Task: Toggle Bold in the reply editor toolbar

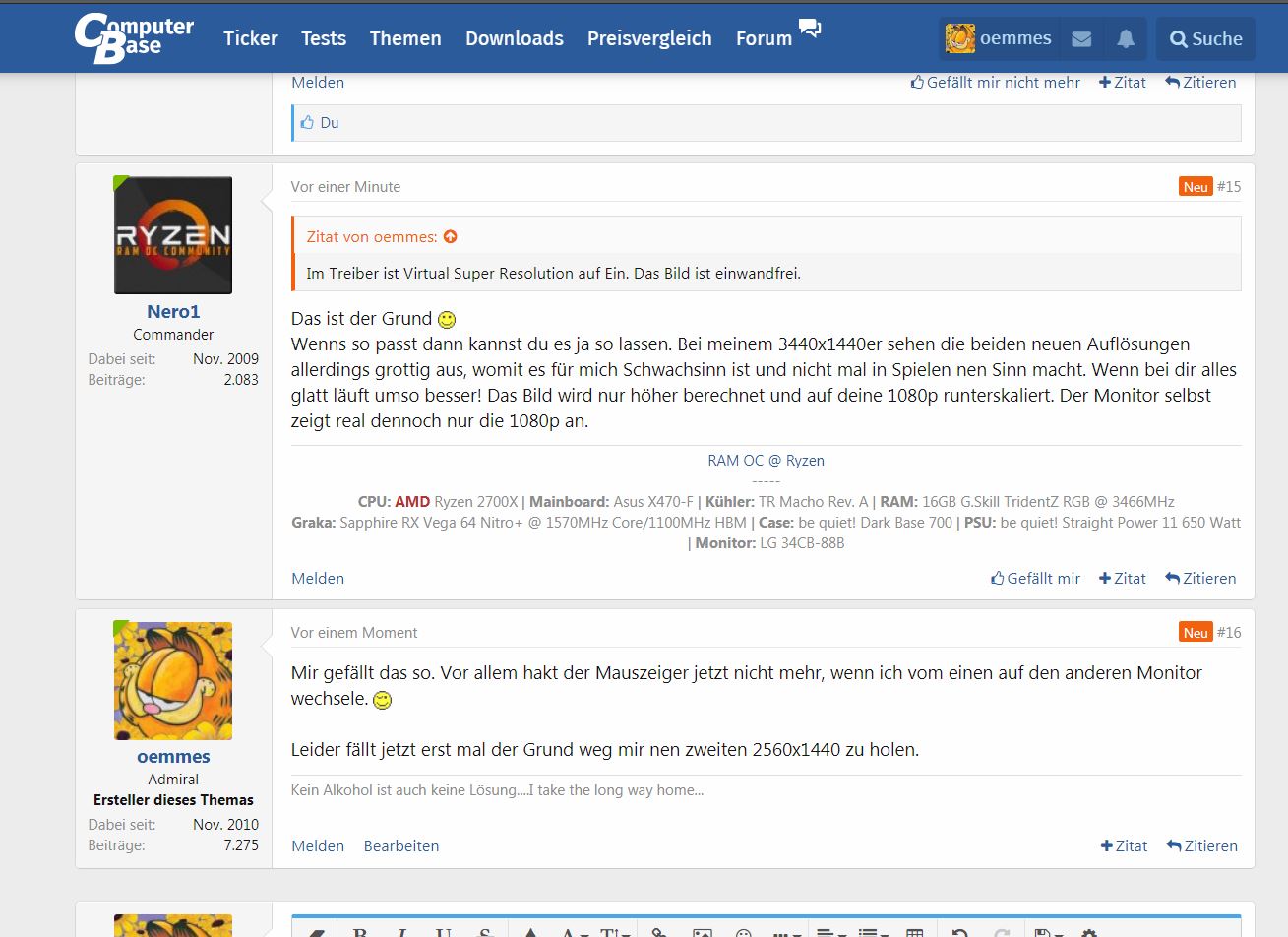Action: click(x=359, y=931)
